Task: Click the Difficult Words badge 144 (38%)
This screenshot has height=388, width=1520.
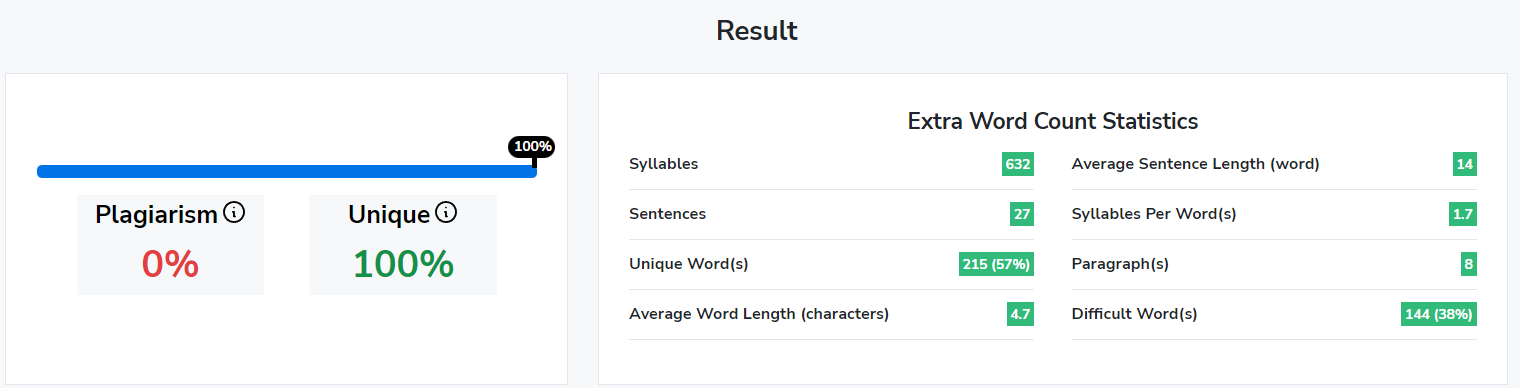Action: 1439,314
